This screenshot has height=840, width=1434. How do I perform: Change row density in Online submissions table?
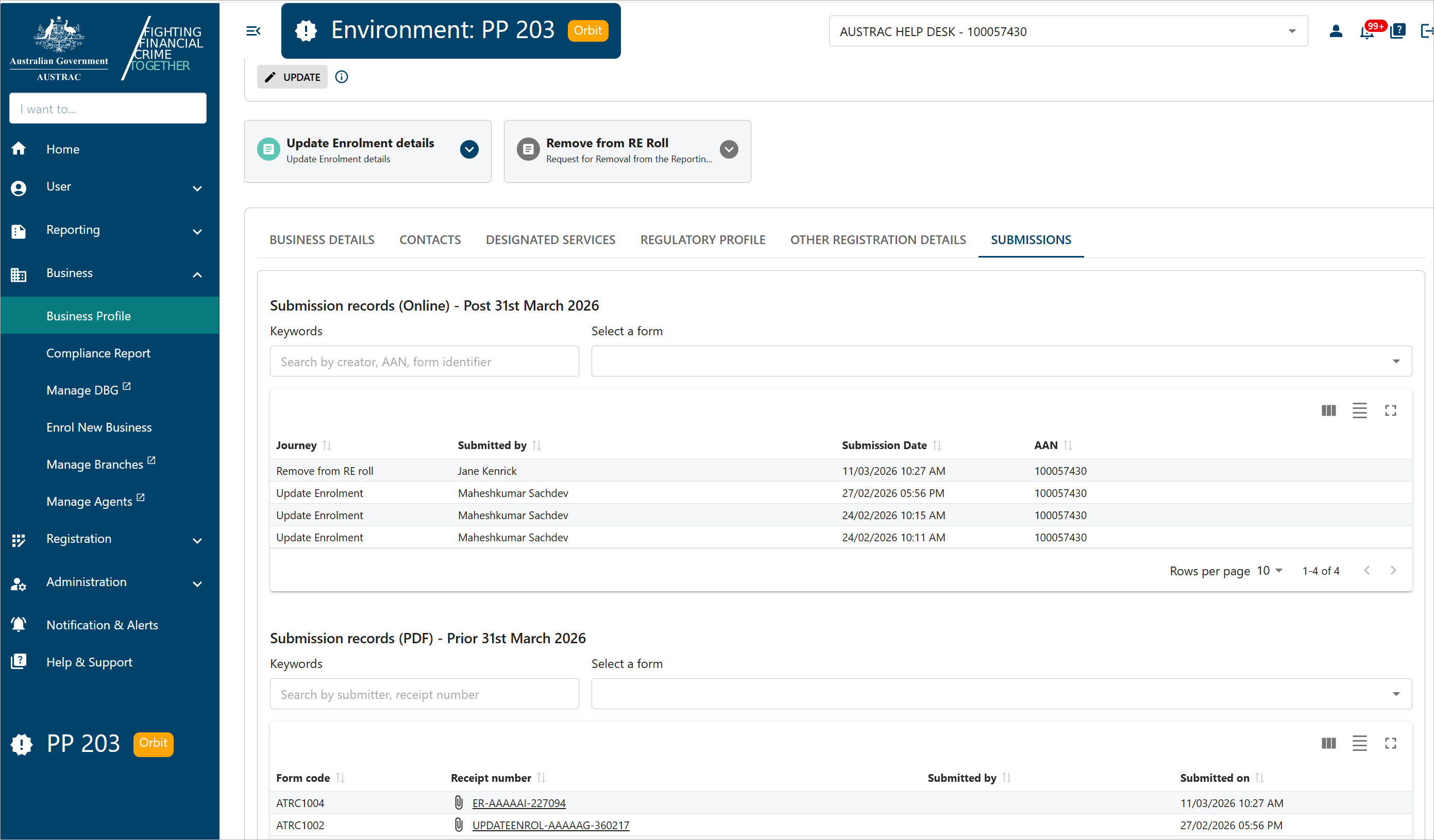(1359, 410)
